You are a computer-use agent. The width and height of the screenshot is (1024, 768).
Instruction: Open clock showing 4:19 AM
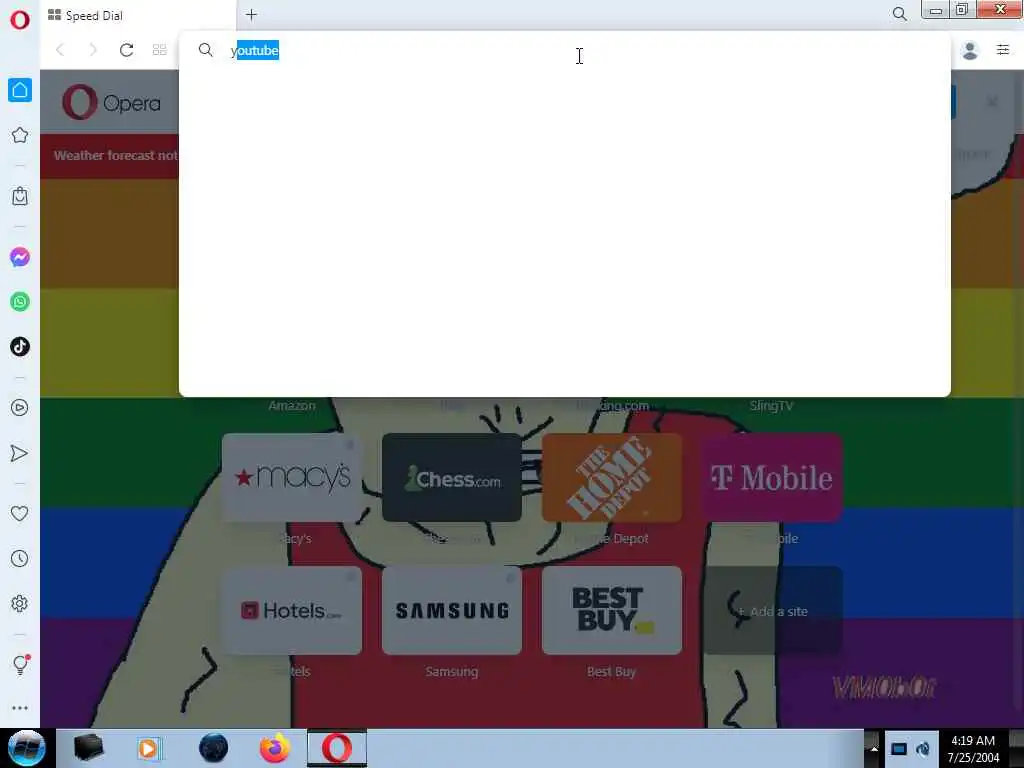973,748
